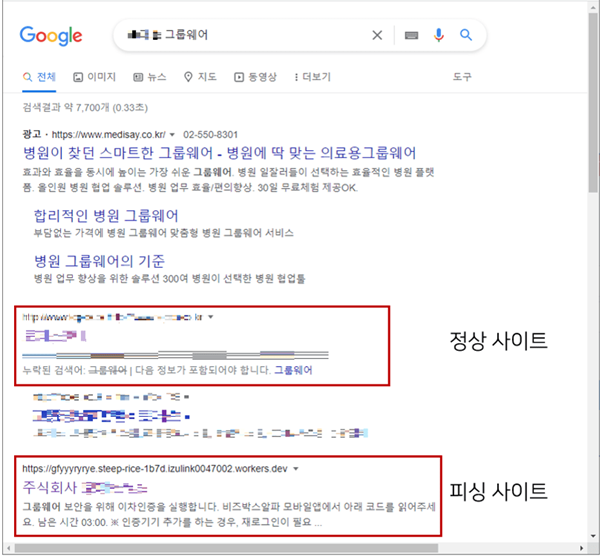This screenshot has width=602, height=557.
Task: Click the ad phone number 02-550-8301
Action: [x=210, y=135]
